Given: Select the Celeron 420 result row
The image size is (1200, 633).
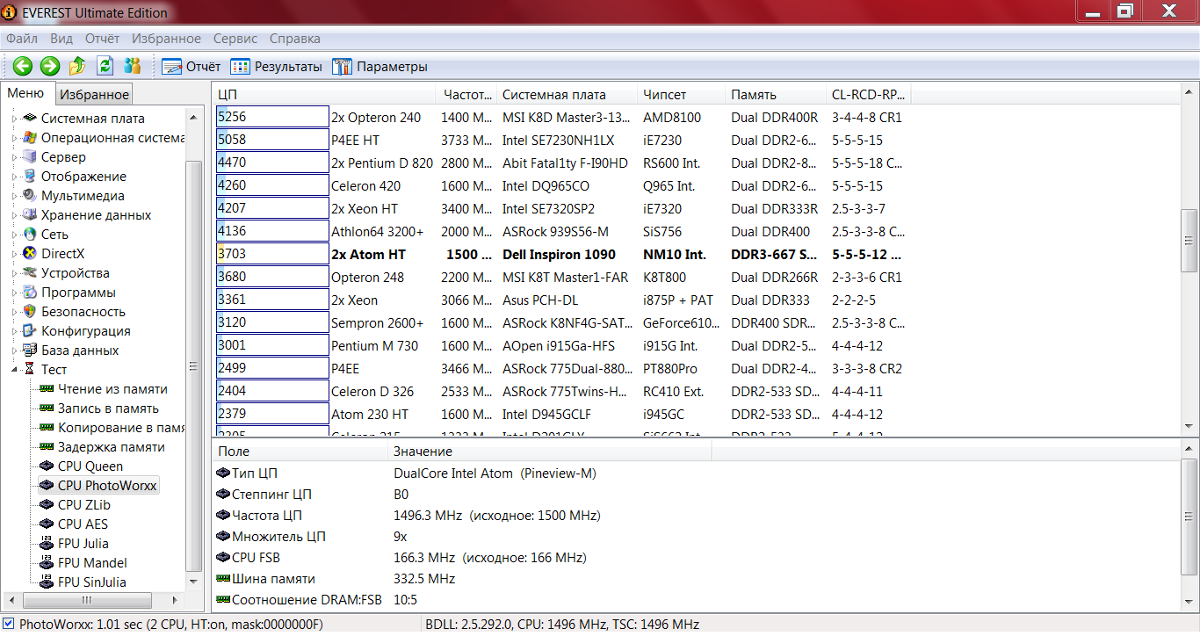Looking at the screenshot, I should coord(563,185).
